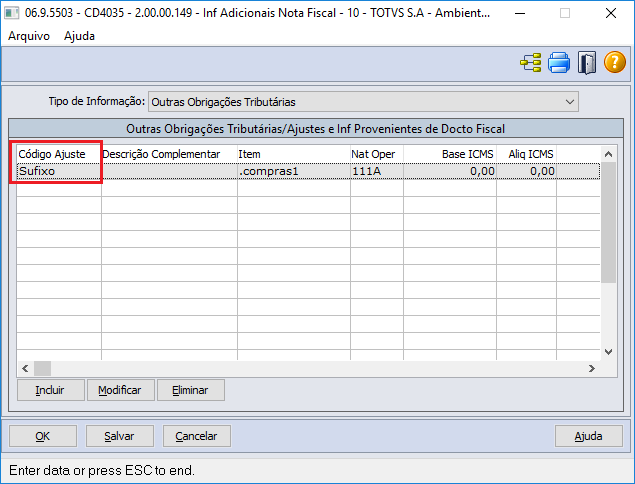Viewport: 635px width, 484px height.
Task: Open the Ajuda menu
Action: (79, 36)
